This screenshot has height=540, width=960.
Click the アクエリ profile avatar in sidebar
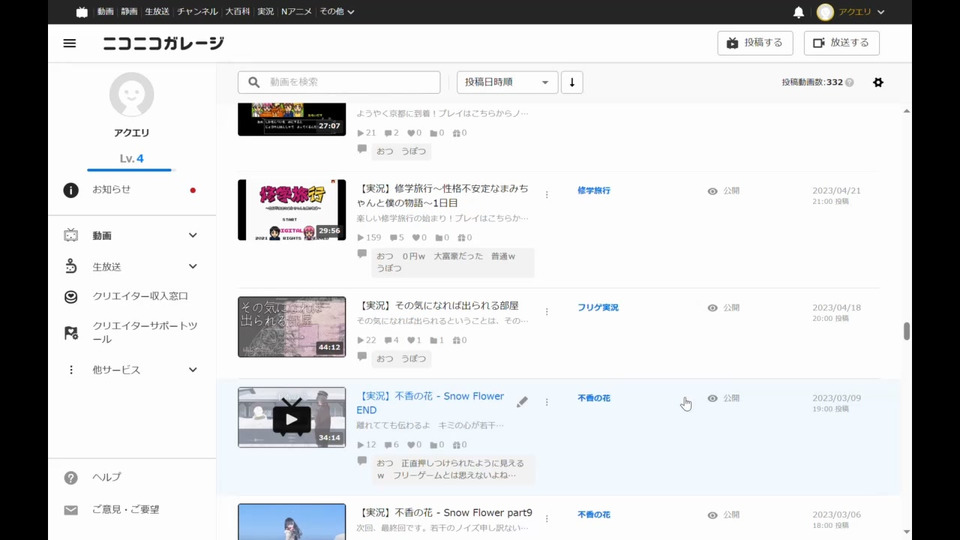click(x=132, y=94)
